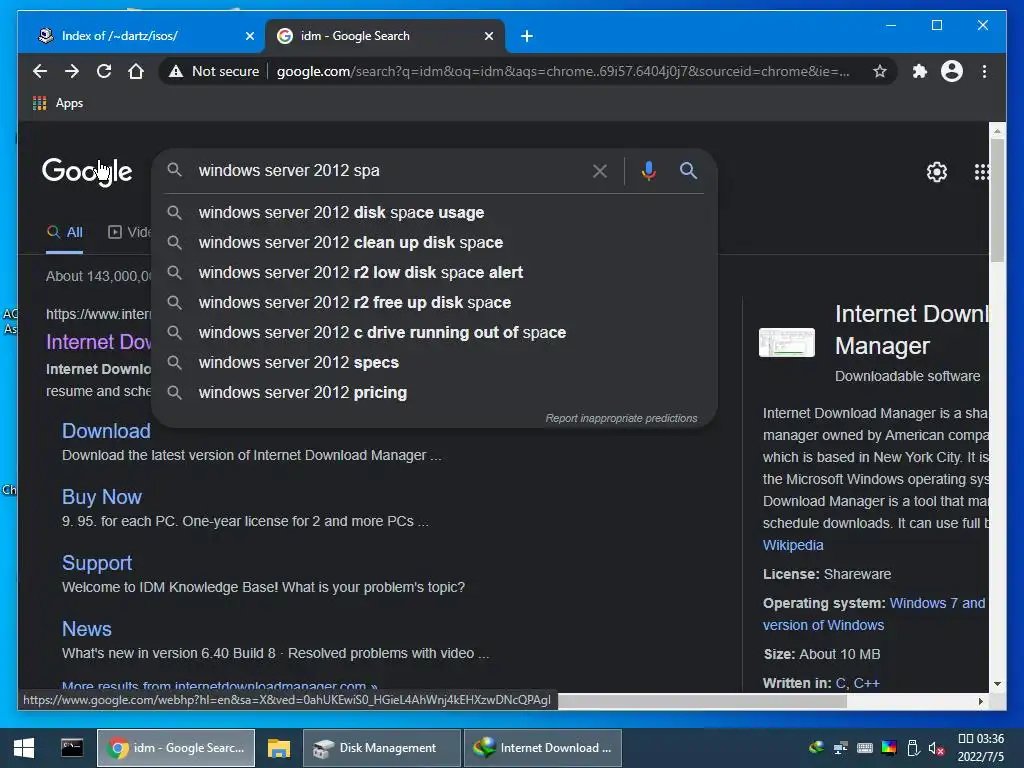Choose suggestion 'clean up disk space'
Image resolution: width=1024 pixels, height=768 pixels.
[434, 243]
